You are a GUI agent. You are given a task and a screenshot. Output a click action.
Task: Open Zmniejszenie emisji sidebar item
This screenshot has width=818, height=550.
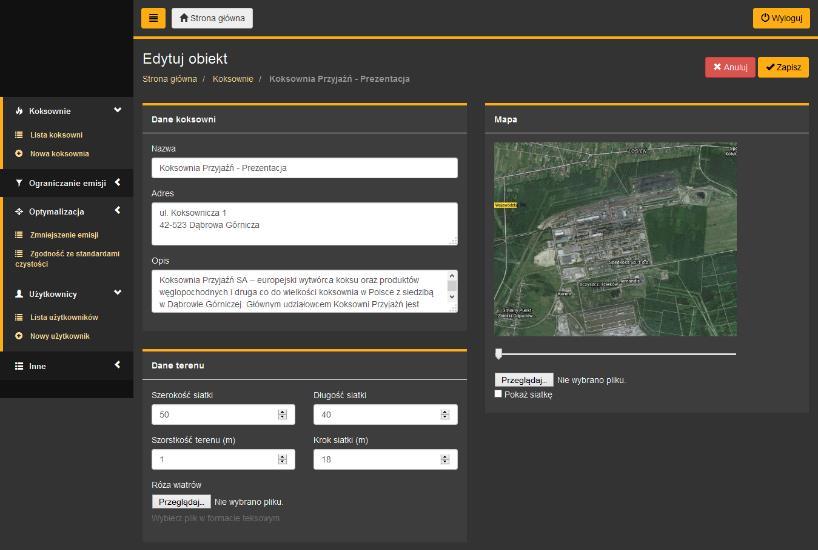pos(64,235)
